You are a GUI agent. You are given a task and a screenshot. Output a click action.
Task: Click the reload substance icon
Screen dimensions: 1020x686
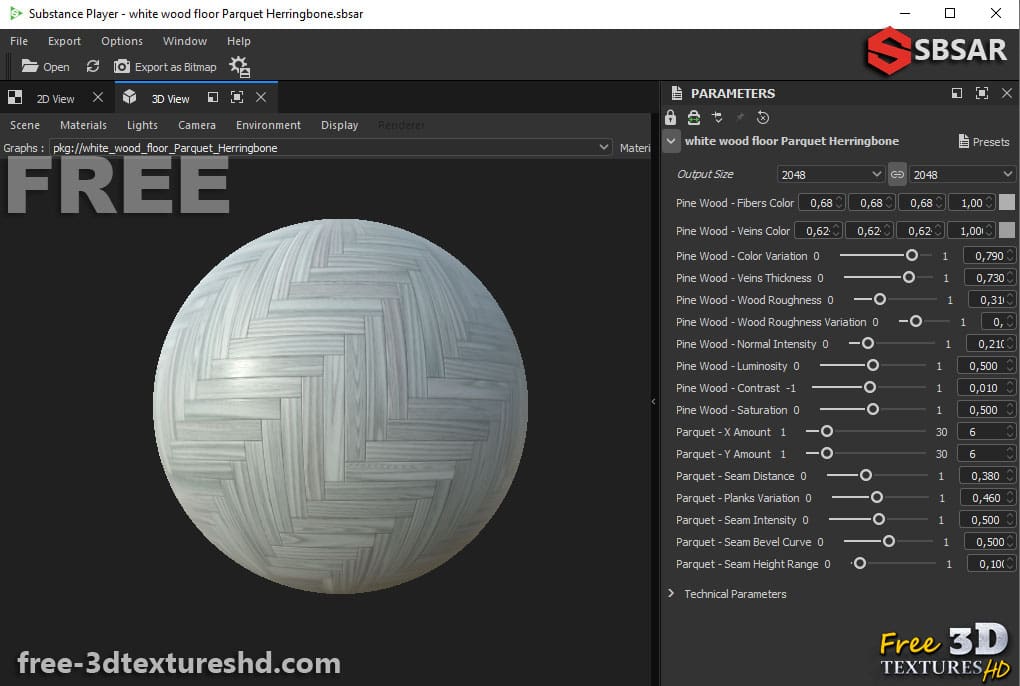tap(93, 66)
